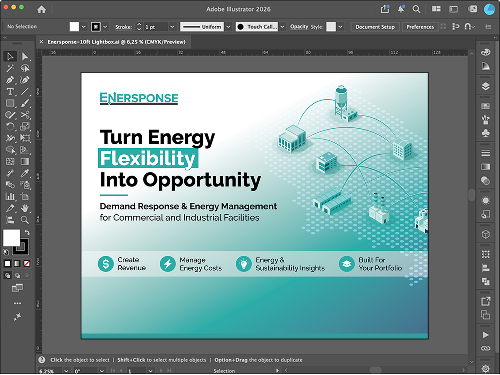Select the Direct Selection tool

(x=25, y=57)
